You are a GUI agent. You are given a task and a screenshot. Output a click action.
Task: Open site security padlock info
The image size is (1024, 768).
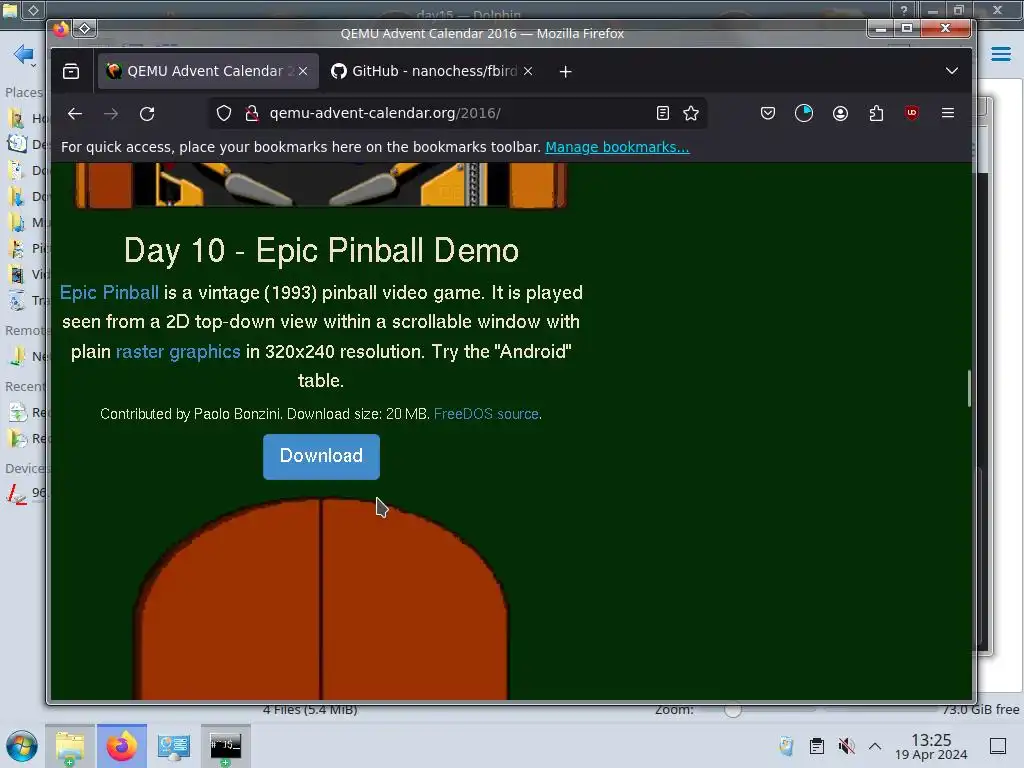[251, 114]
